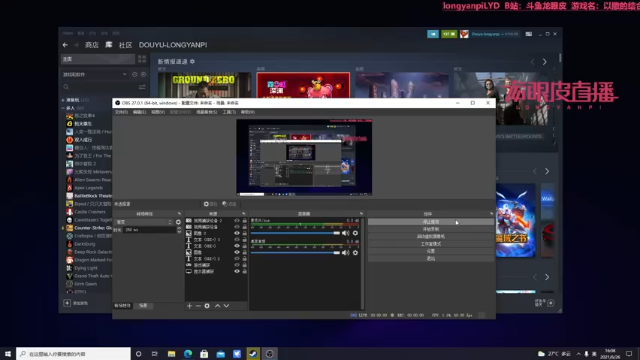Open Steam from the Windows taskbar

253,354
